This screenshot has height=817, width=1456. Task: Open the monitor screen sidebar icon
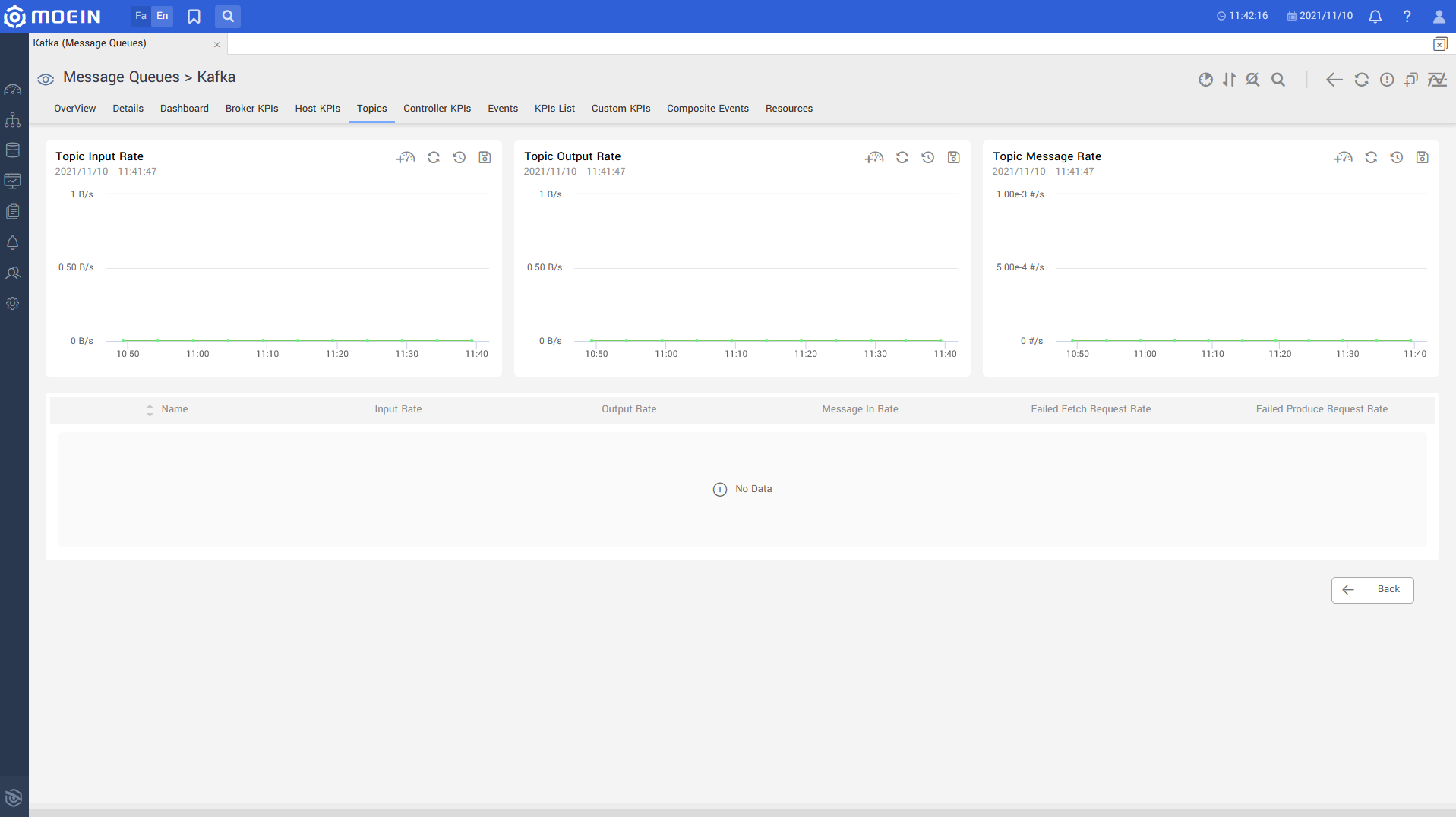point(13,181)
